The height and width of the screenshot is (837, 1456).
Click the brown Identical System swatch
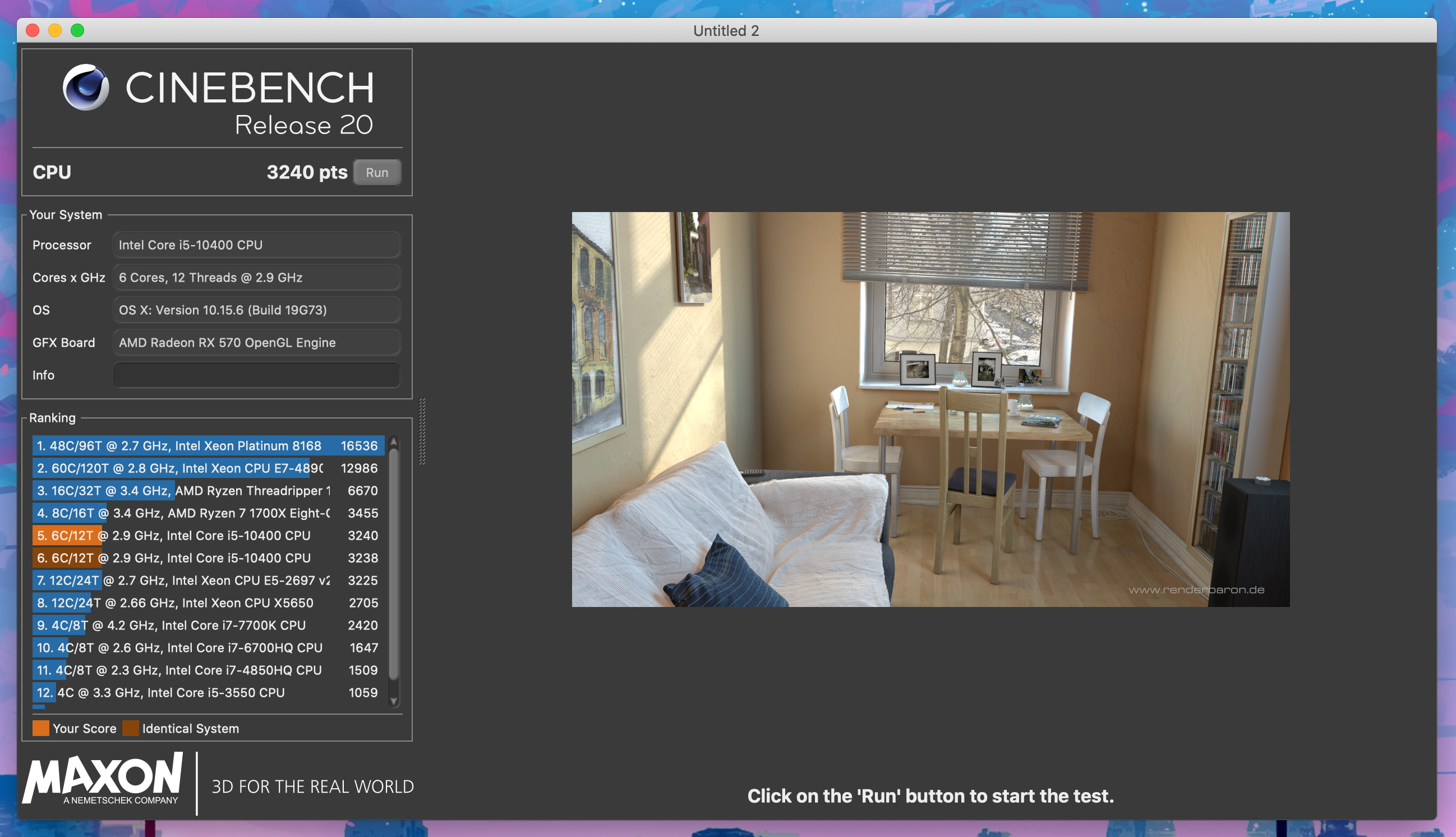[x=131, y=728]
